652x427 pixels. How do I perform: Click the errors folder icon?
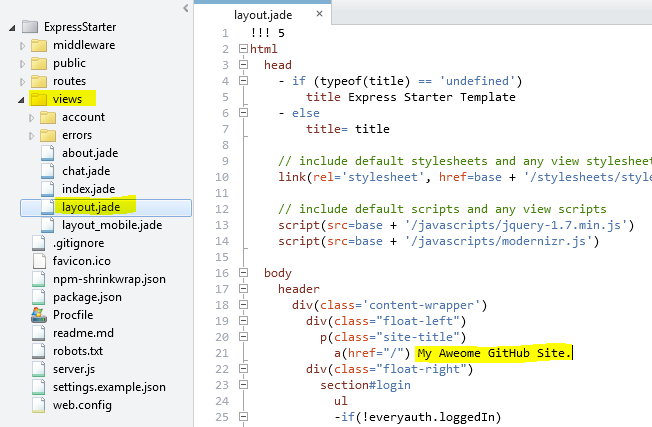(x=48, y=135)
